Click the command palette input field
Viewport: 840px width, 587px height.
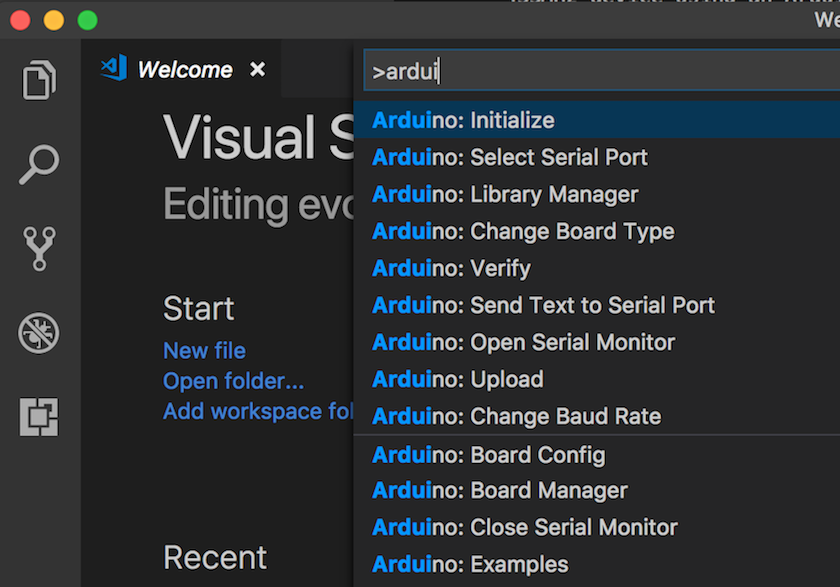coord(602,71)
